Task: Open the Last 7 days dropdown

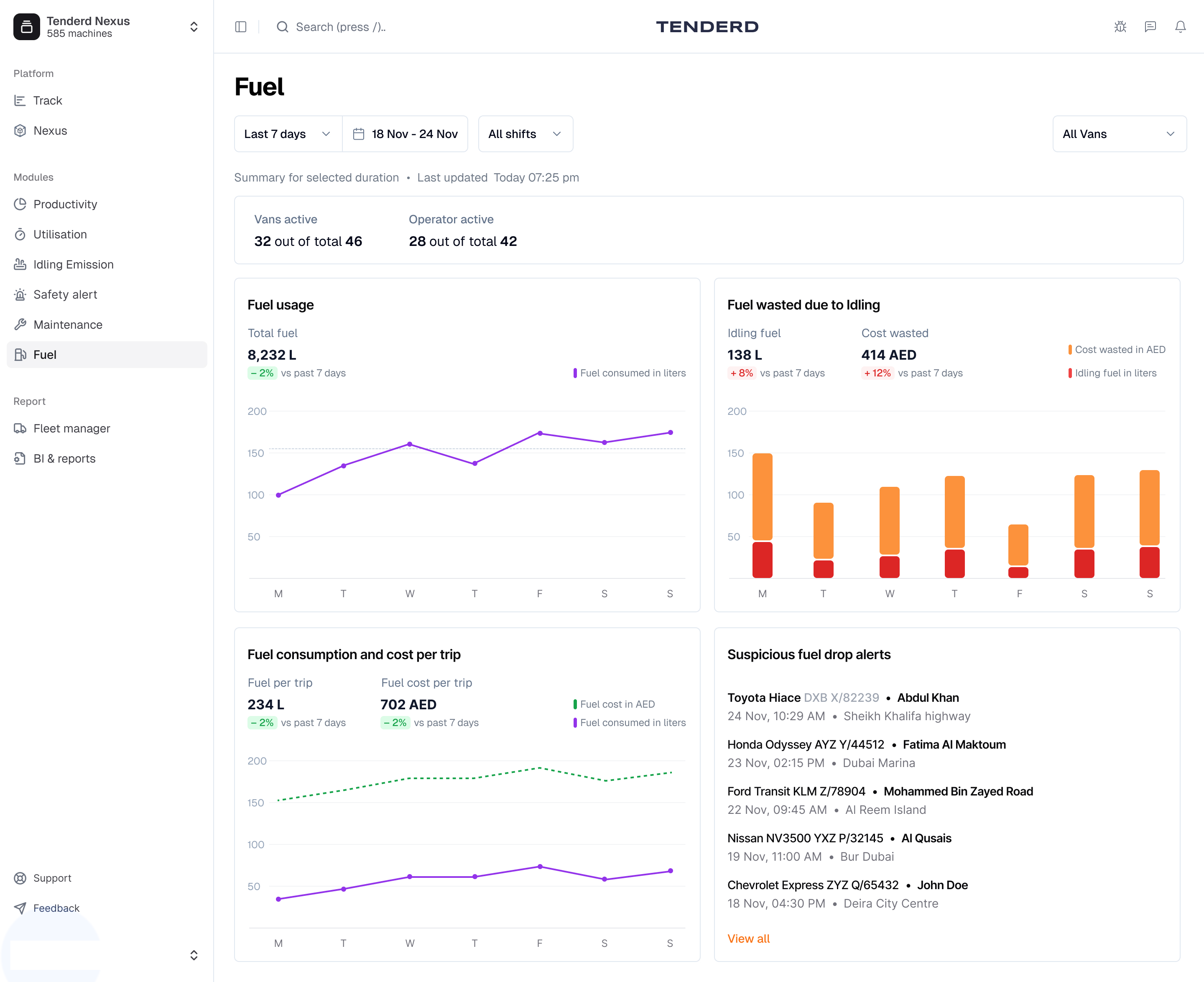Action: click(x=287, y=134)
